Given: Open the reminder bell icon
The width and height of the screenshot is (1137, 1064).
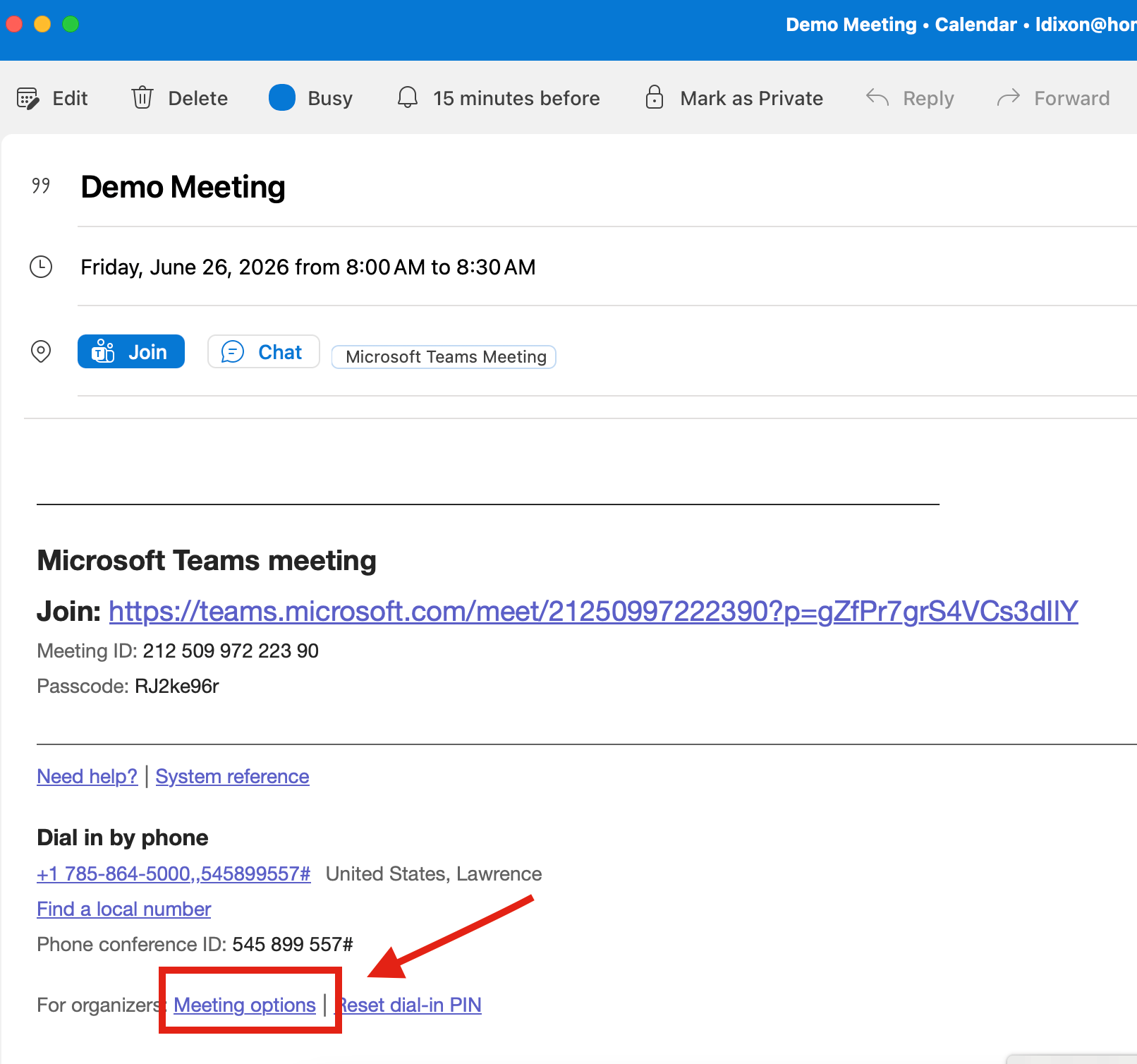Looking at the screenshot, I should tap(408, 97).
